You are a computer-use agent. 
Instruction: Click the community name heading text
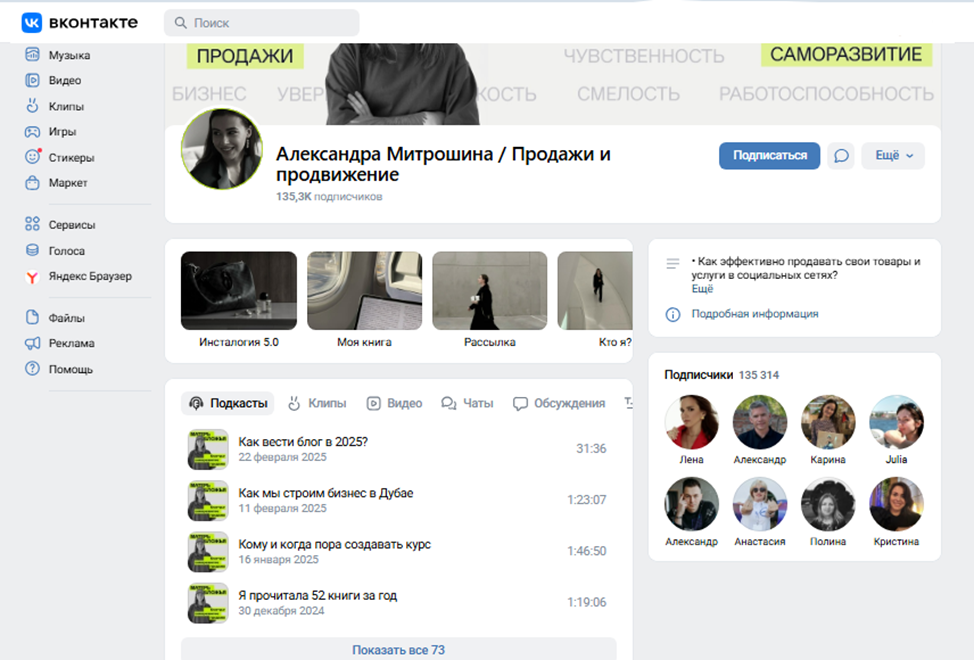coord(443,164)
